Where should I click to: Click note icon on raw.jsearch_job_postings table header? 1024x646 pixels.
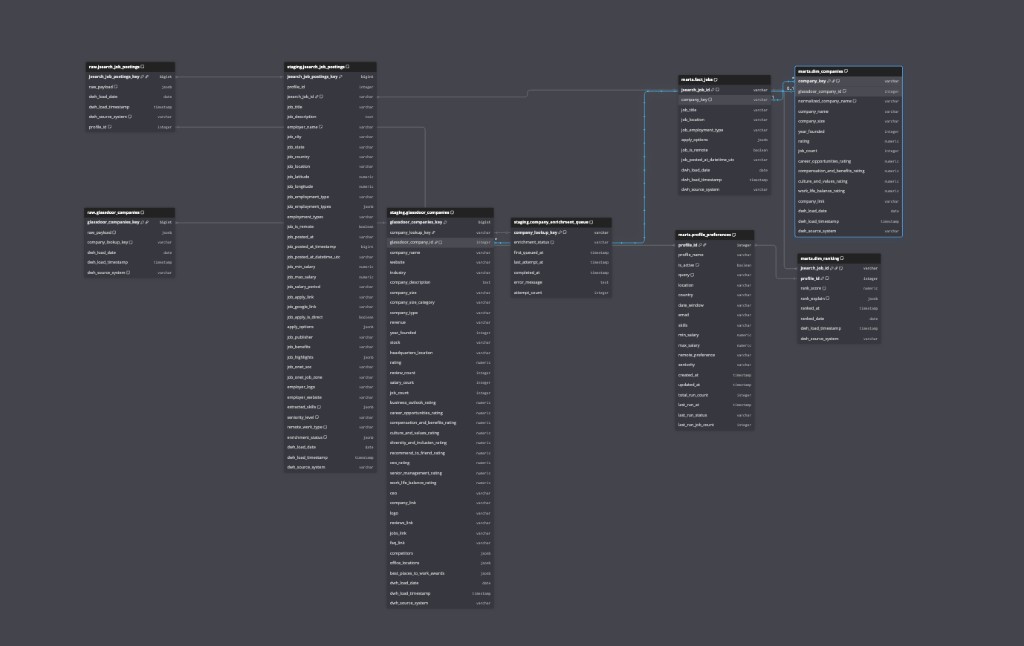tap(143, 66)
